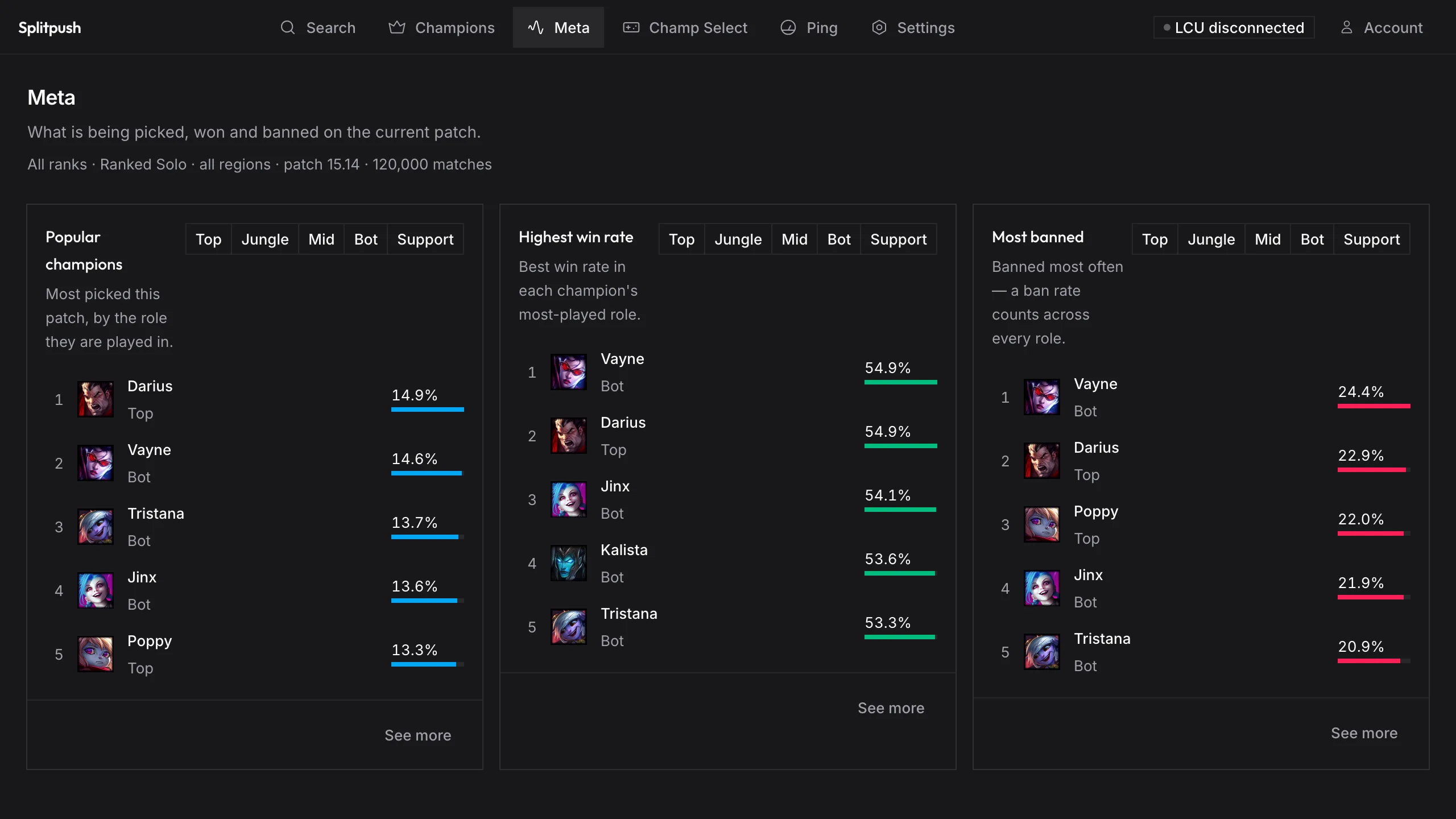Filter Most banned by Mid role
This screenshot has height=819, width=1456.
[1268, 239]
